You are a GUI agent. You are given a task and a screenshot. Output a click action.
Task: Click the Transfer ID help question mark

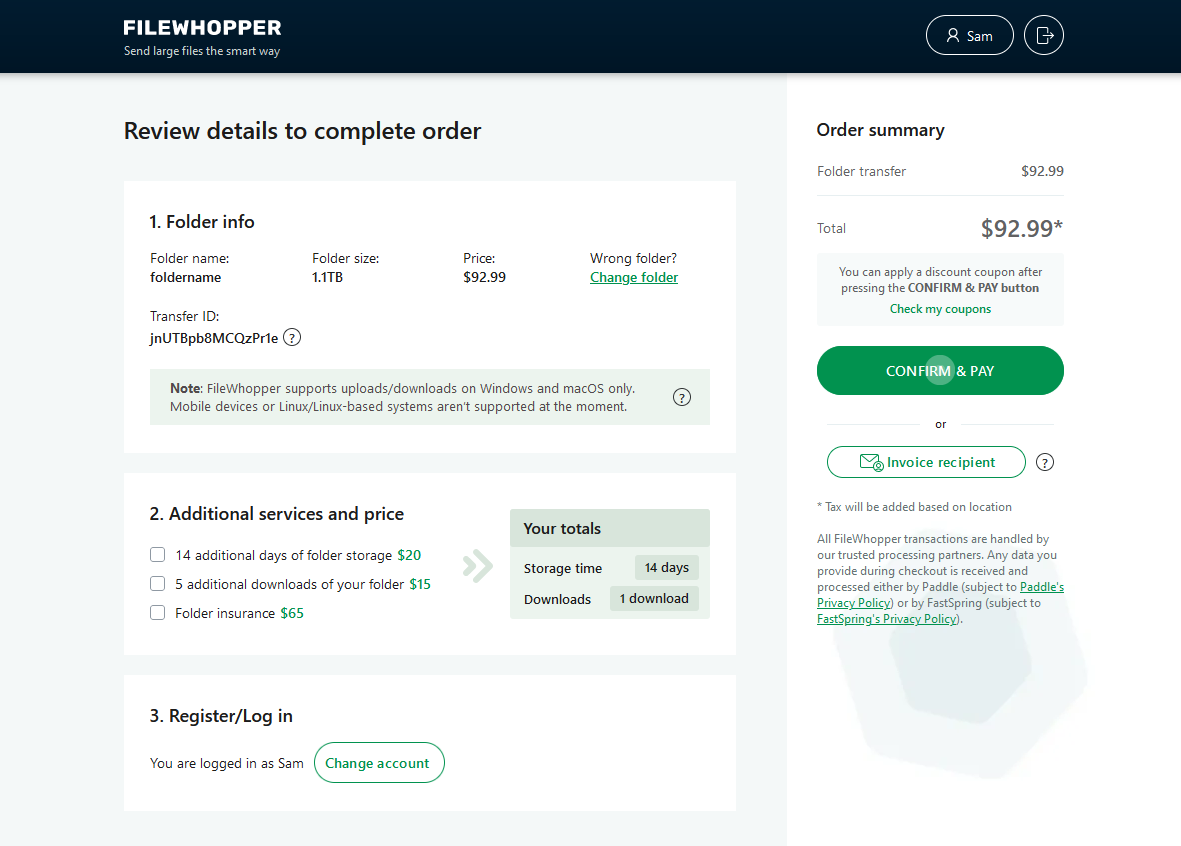click(x=292, y=337)
